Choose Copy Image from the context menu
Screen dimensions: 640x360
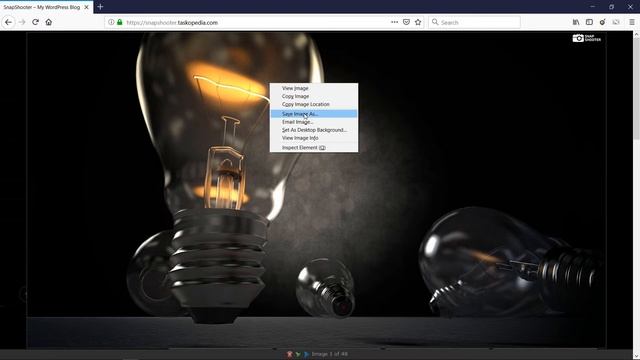click(x=314, y=96)
